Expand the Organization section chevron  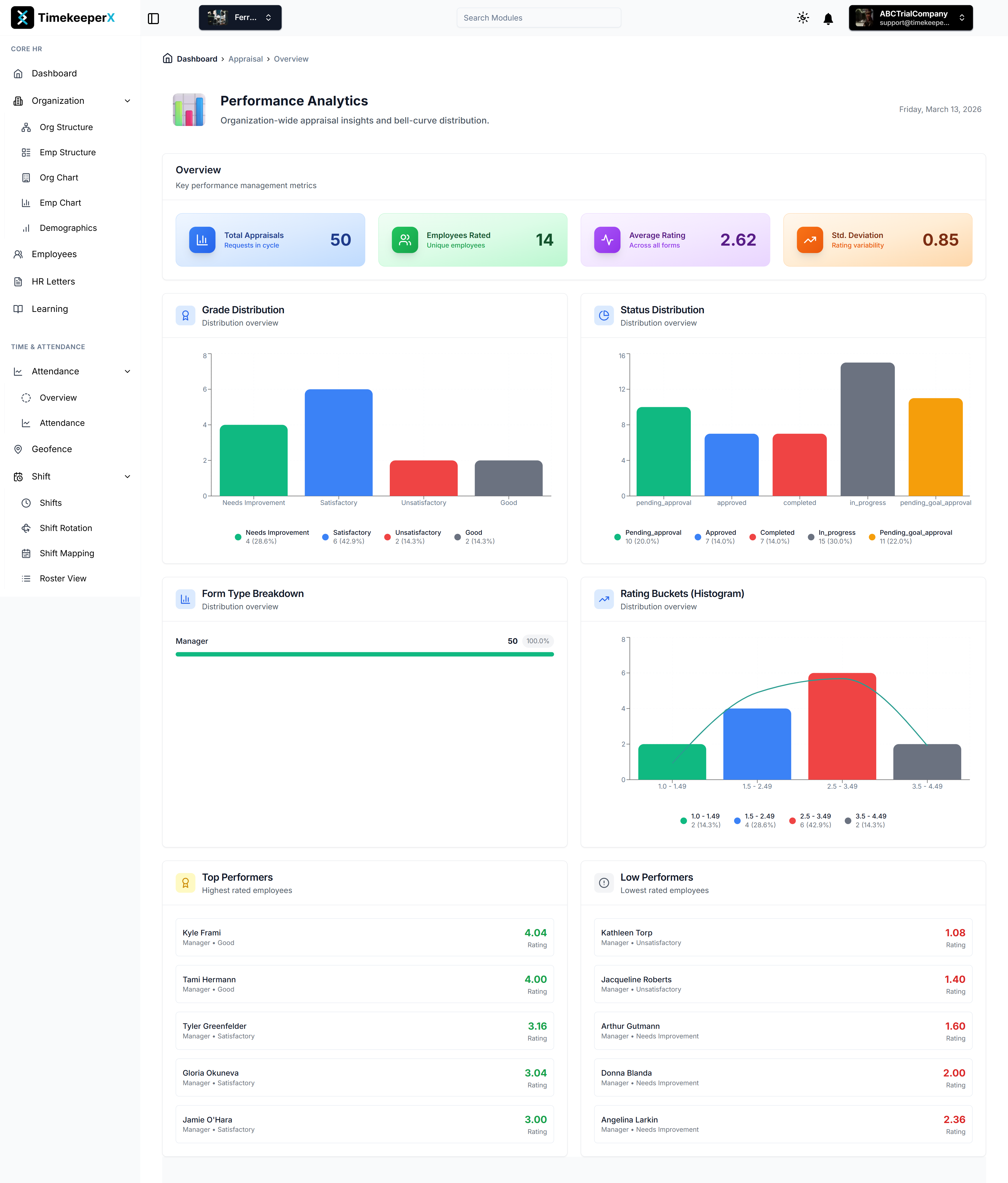127,101
